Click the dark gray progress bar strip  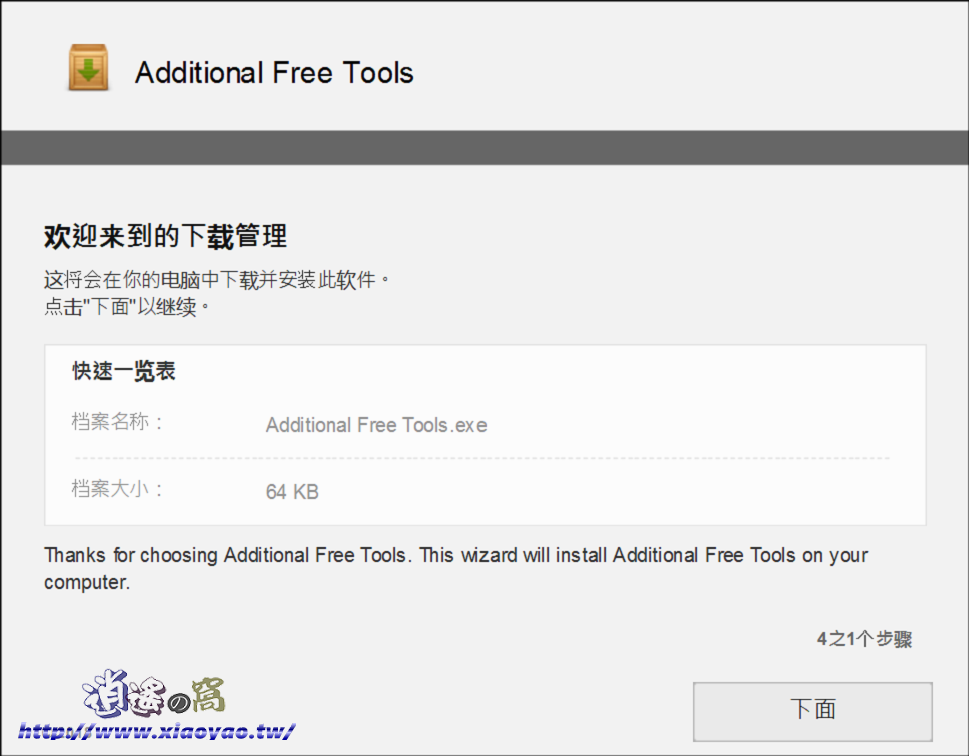pos(484,147)
